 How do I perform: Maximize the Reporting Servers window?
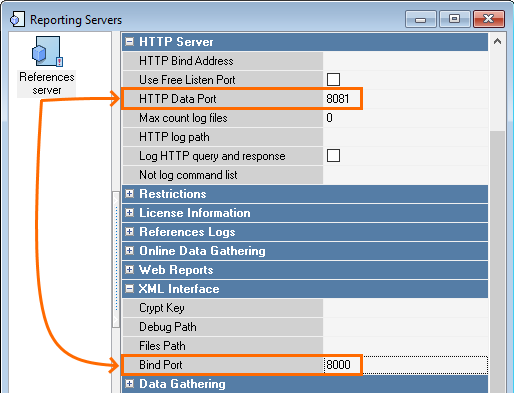point(454,19)
